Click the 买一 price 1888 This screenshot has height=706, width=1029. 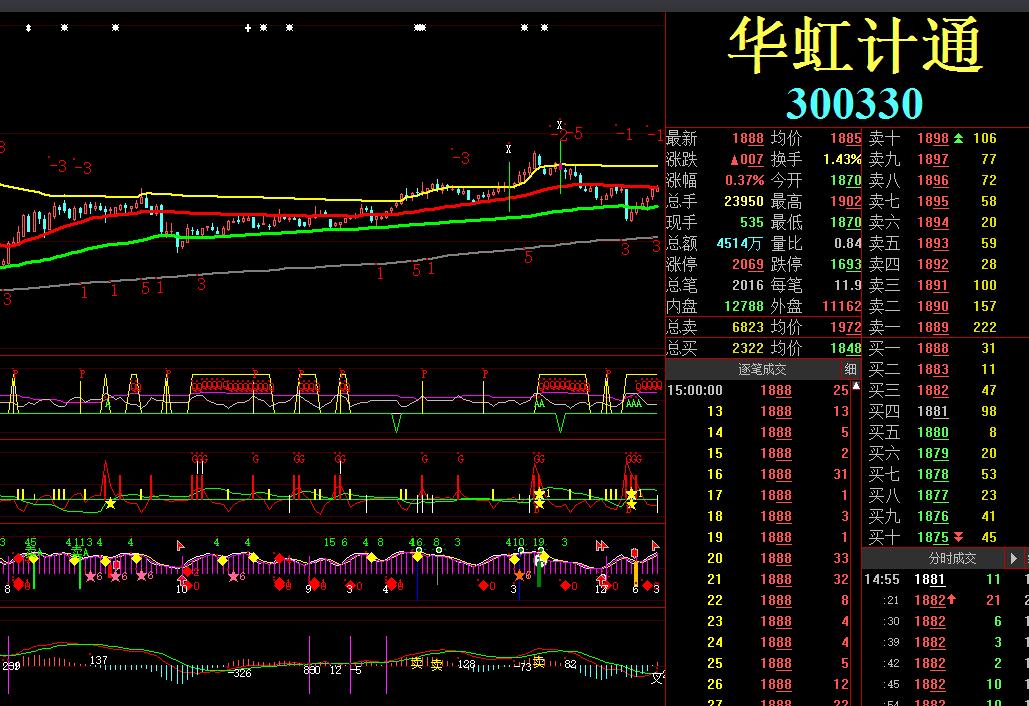click(933, 348)
